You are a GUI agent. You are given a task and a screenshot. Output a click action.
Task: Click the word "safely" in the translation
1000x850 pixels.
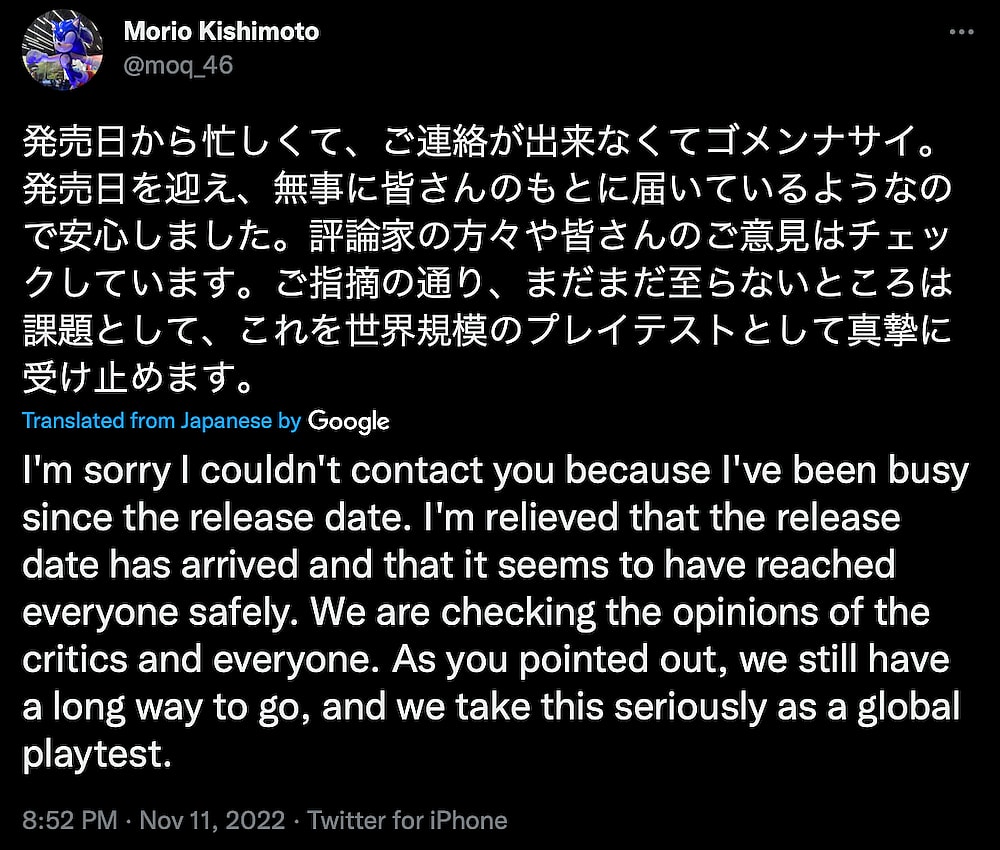tap(244, 612)
